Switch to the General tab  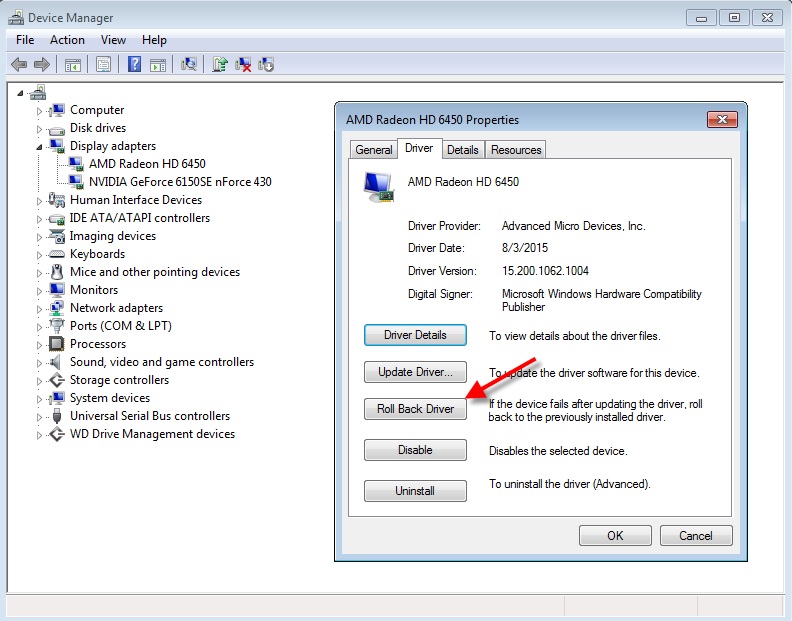point(373,150)
